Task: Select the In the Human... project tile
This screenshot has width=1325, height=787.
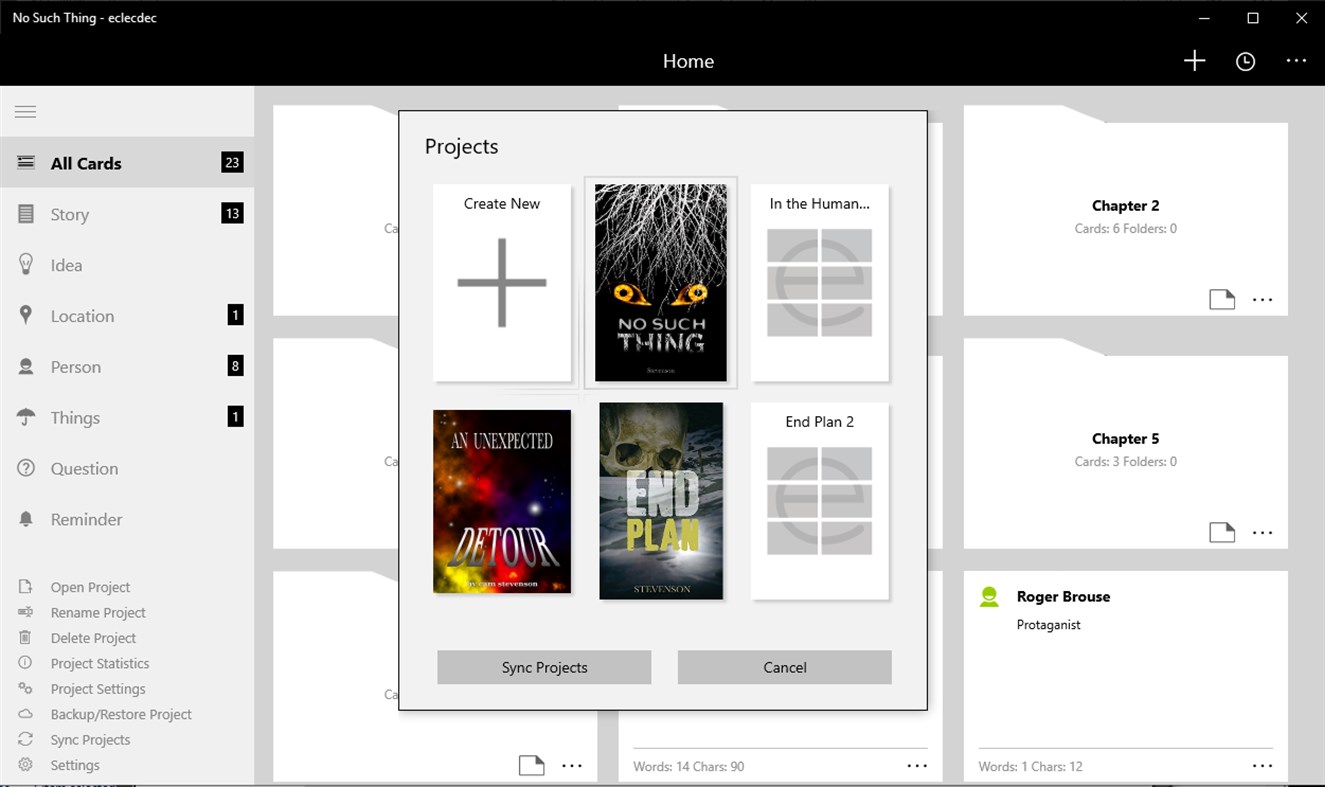Action: coord(820,283)
